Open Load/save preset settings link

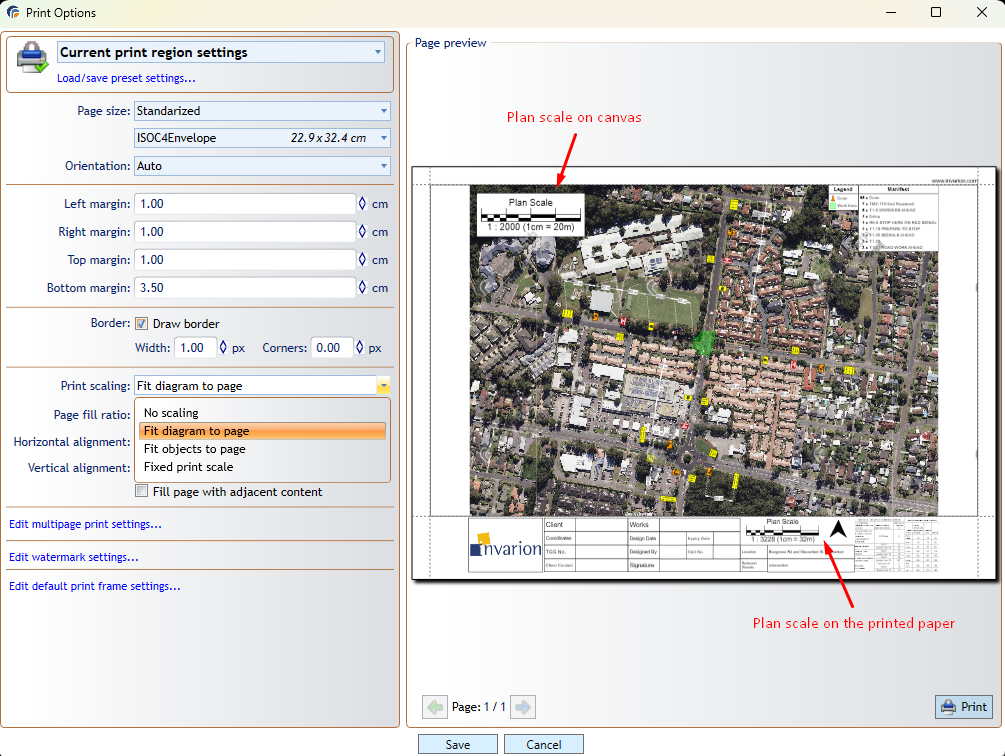pos(126,78)
